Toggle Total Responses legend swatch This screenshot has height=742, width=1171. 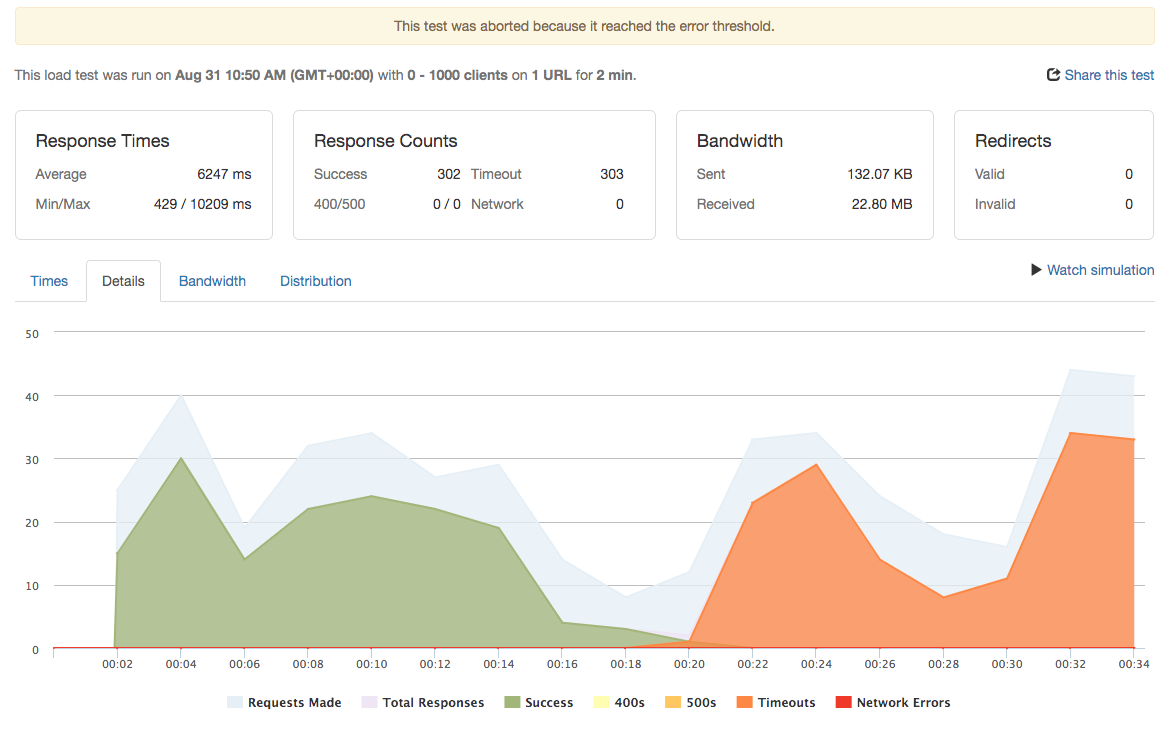pyautogui.click(x=369, y=702)
